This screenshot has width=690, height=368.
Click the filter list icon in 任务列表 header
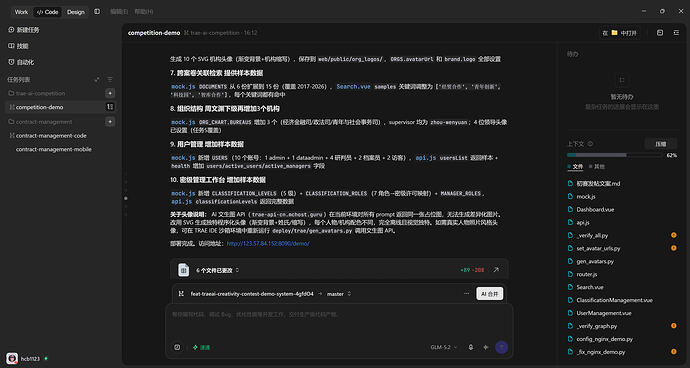pyautogui.click(x=110, y=80)
